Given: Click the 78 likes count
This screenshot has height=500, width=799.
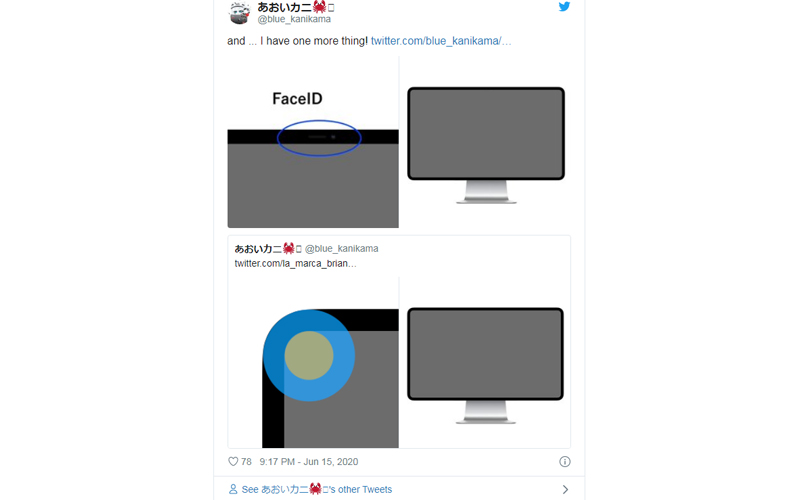Looking at the screenshot, I should click(246, 461).
